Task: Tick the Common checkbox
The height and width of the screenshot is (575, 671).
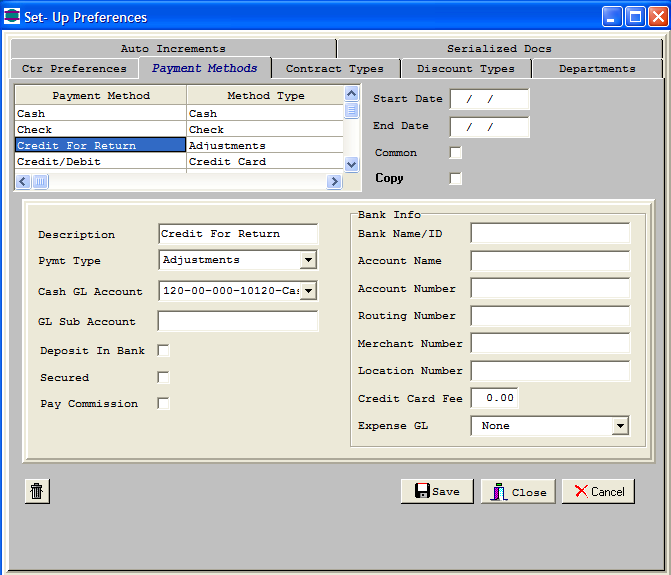Action: pos(456,153)
